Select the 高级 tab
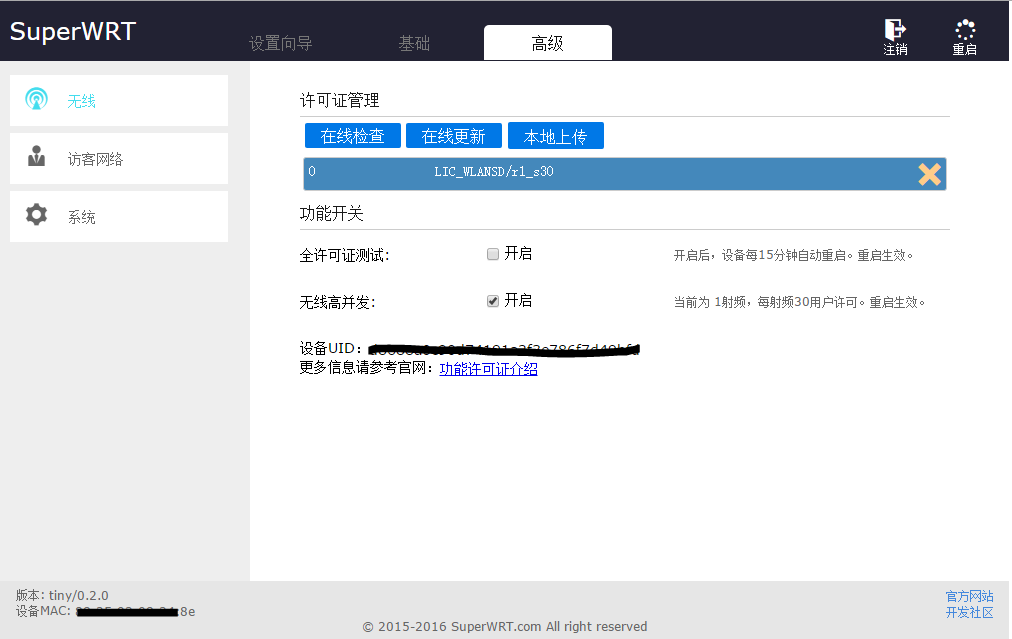Screen dimensions: 1012x639 [x=548, y=43]
